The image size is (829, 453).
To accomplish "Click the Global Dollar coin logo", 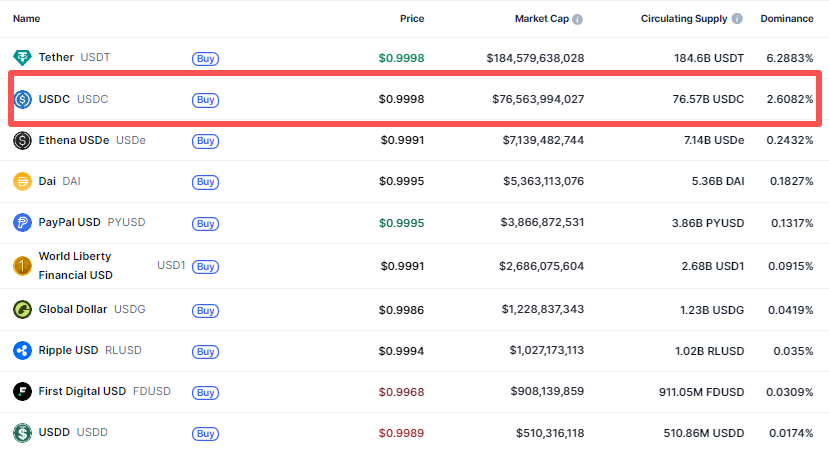I will click(x=22, y=310).
